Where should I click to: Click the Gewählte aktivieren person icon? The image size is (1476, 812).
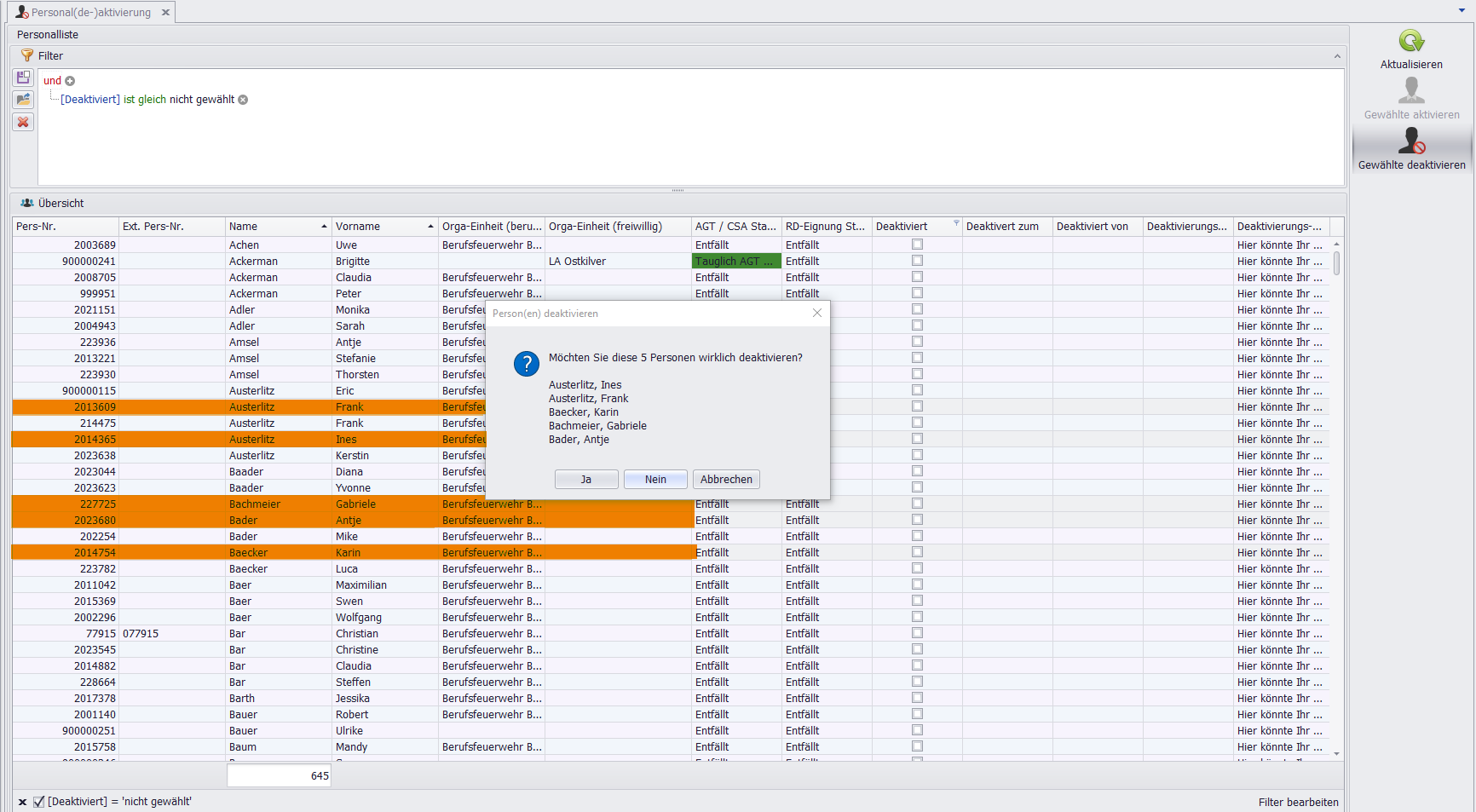1411,90
